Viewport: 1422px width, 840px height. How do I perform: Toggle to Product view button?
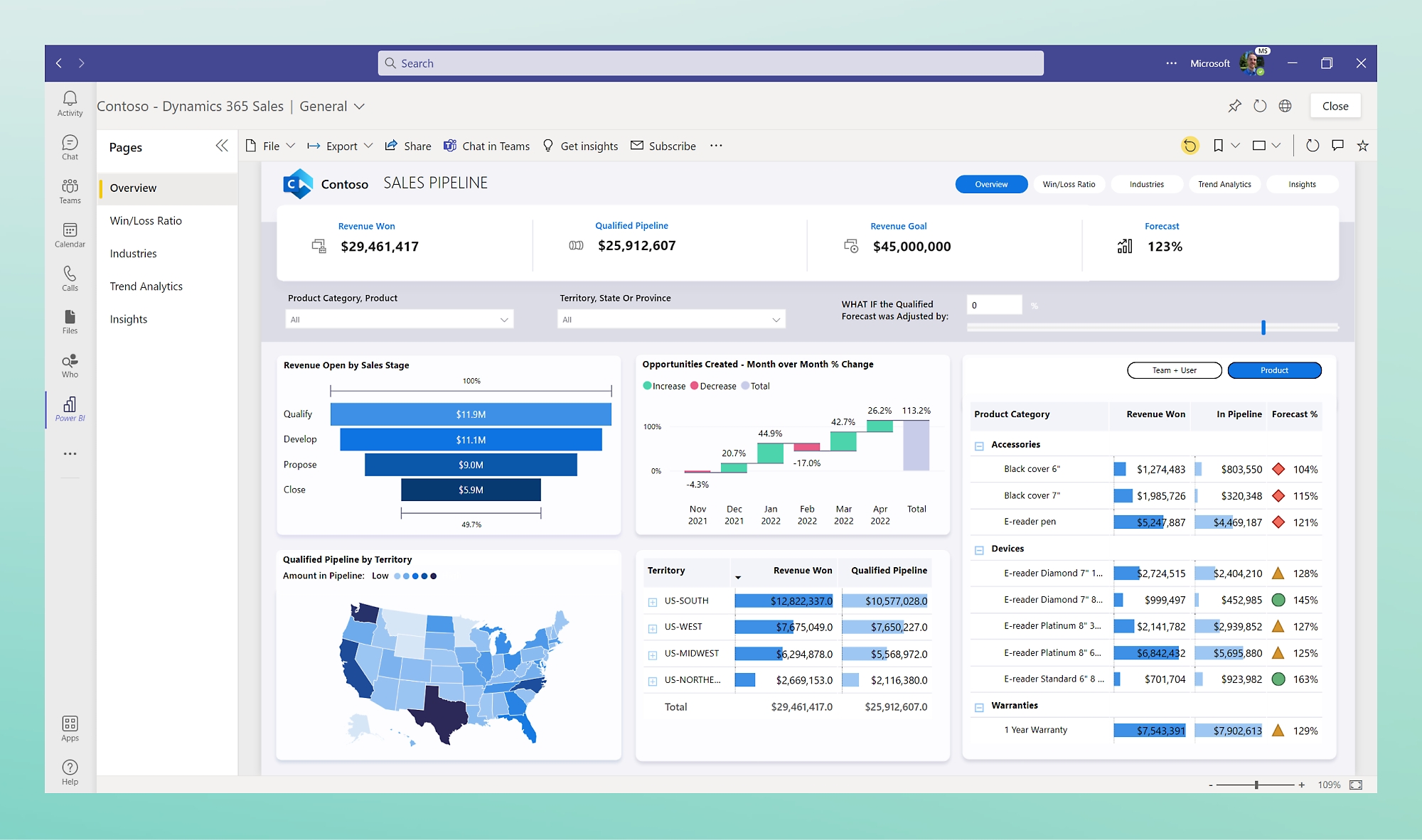1275,371
